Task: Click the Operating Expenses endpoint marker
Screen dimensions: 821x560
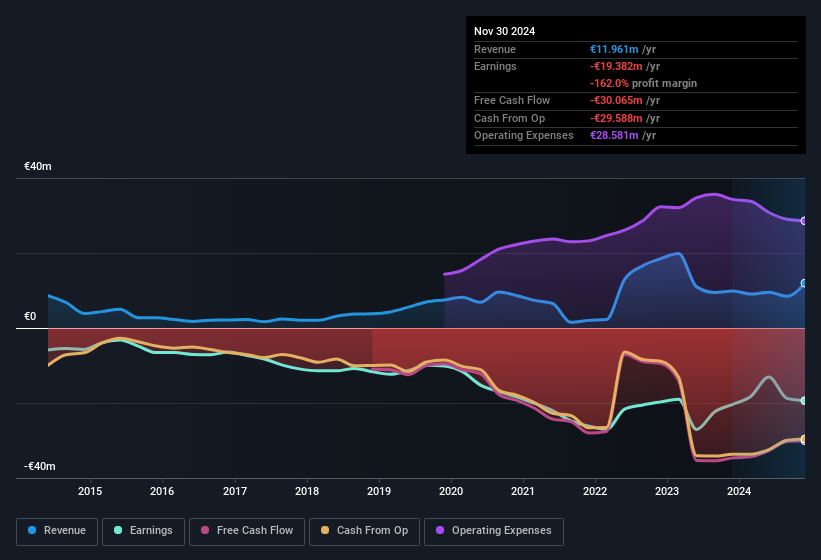Action: pos(804,221)
